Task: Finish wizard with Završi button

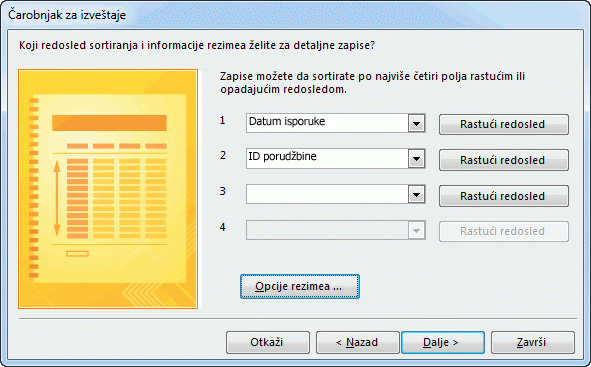Action: click(533, 342)
